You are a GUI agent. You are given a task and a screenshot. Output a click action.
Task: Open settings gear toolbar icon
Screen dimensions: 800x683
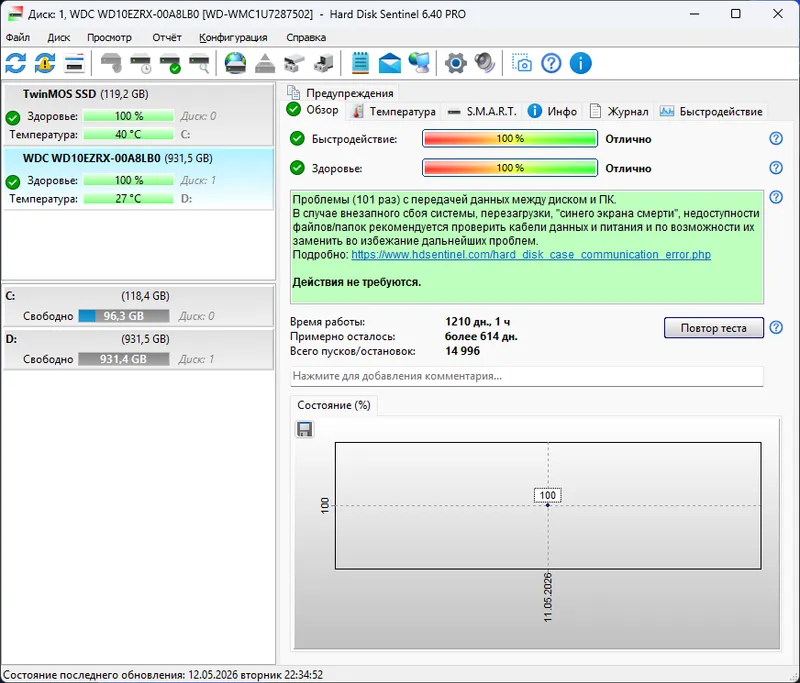point(456,63)
